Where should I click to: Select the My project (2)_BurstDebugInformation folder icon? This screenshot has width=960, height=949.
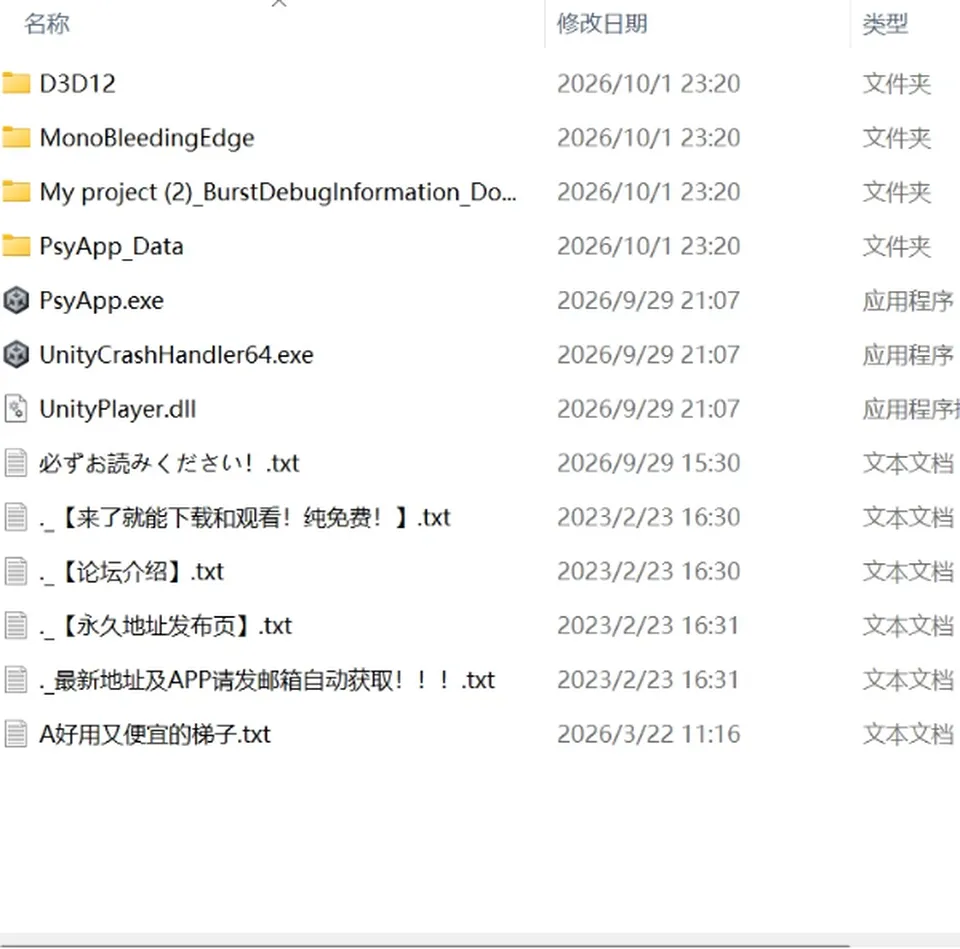[16, 192]
